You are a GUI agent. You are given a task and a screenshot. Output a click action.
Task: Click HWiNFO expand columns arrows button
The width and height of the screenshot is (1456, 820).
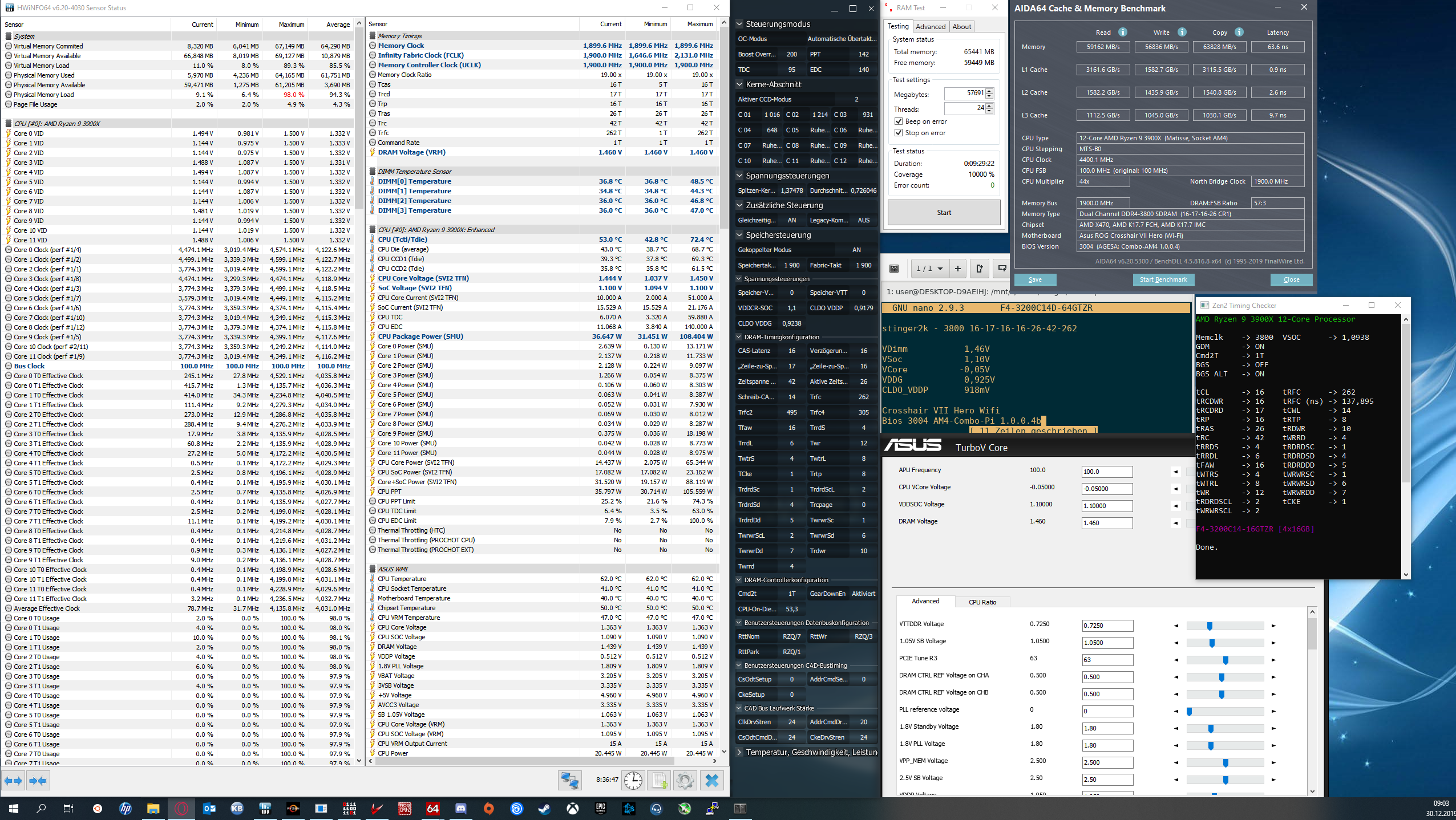coord(13,781)
